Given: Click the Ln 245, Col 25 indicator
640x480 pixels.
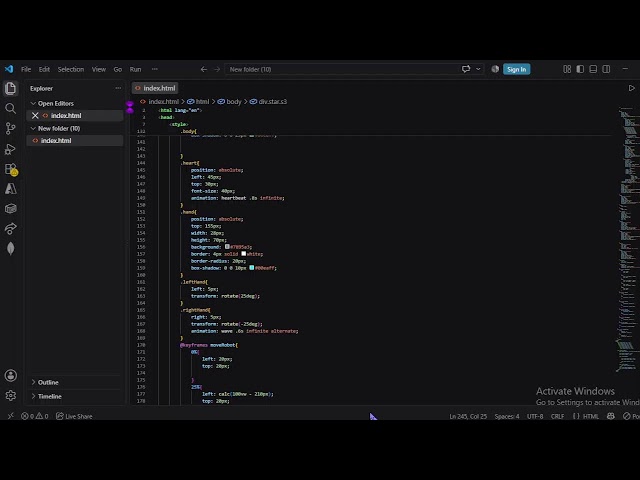Looking at the screenshot, I should [468, 416].
